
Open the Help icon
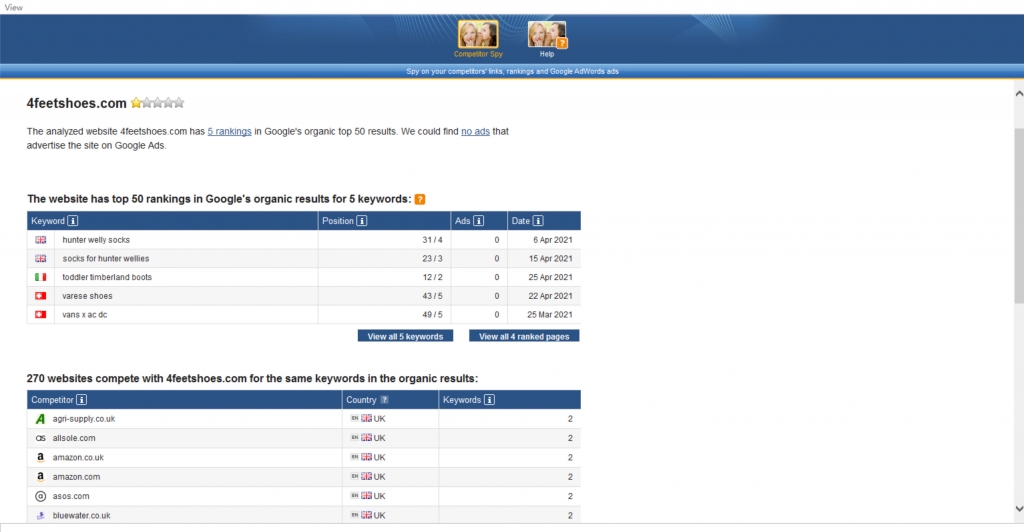click(x=547, y=39)
